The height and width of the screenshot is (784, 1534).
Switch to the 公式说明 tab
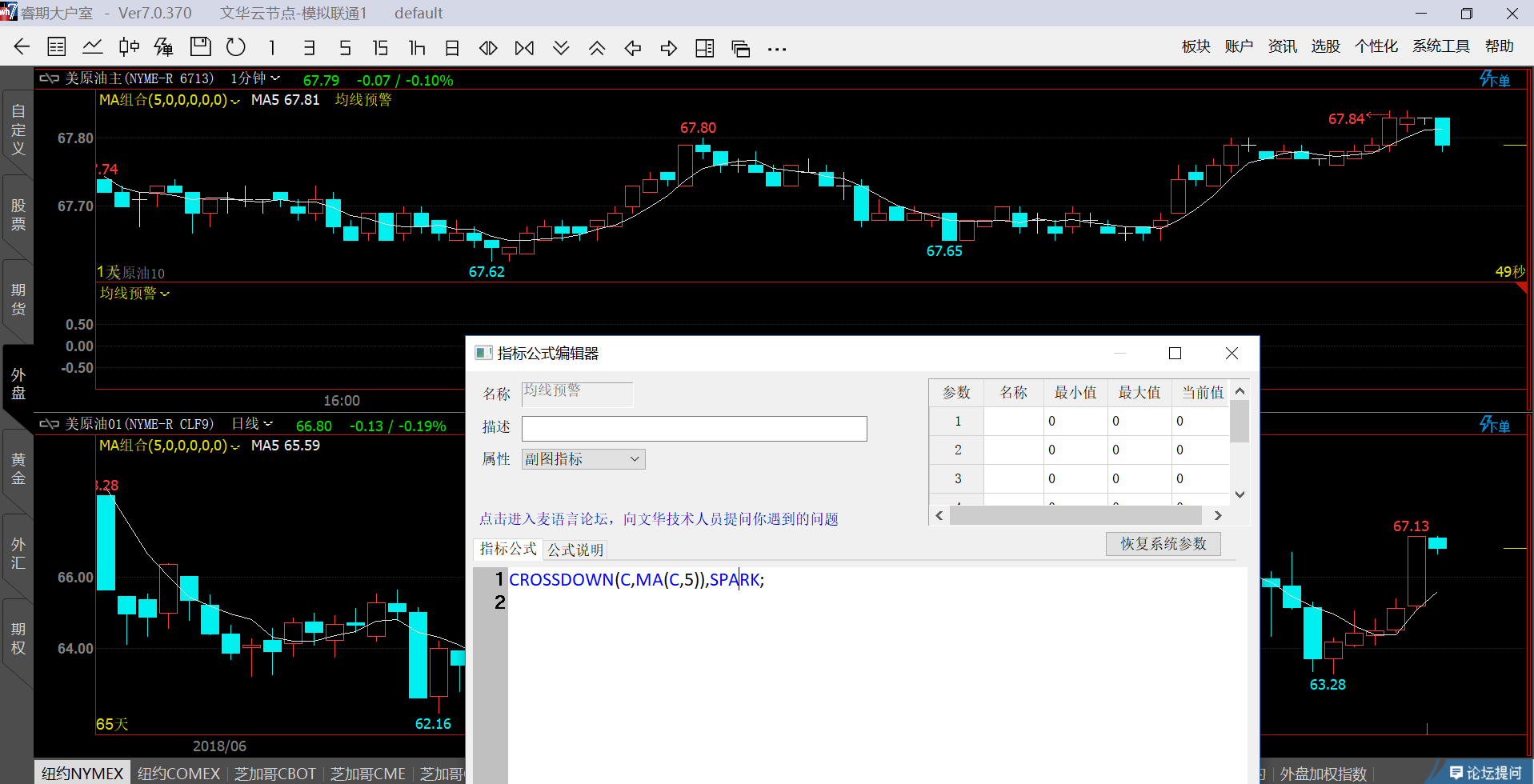575,550
